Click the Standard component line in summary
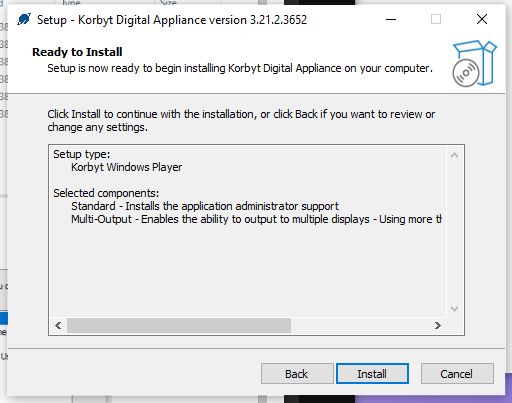Screen dimensions: 512x403 (x=205, y=206)
